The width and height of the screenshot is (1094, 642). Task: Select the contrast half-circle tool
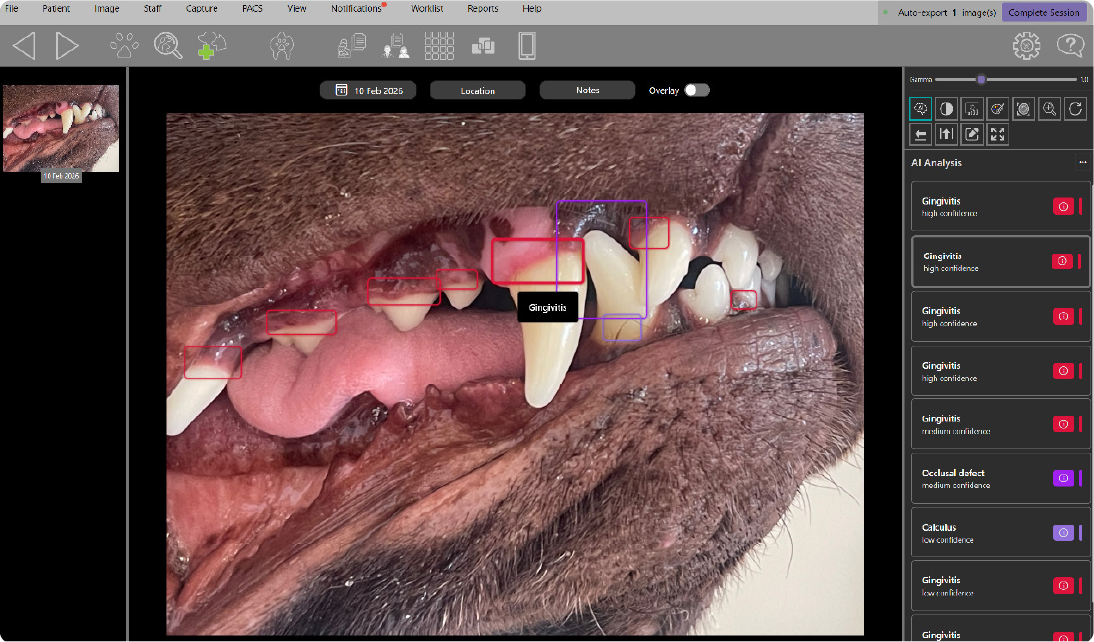click(x=946, y=109)
